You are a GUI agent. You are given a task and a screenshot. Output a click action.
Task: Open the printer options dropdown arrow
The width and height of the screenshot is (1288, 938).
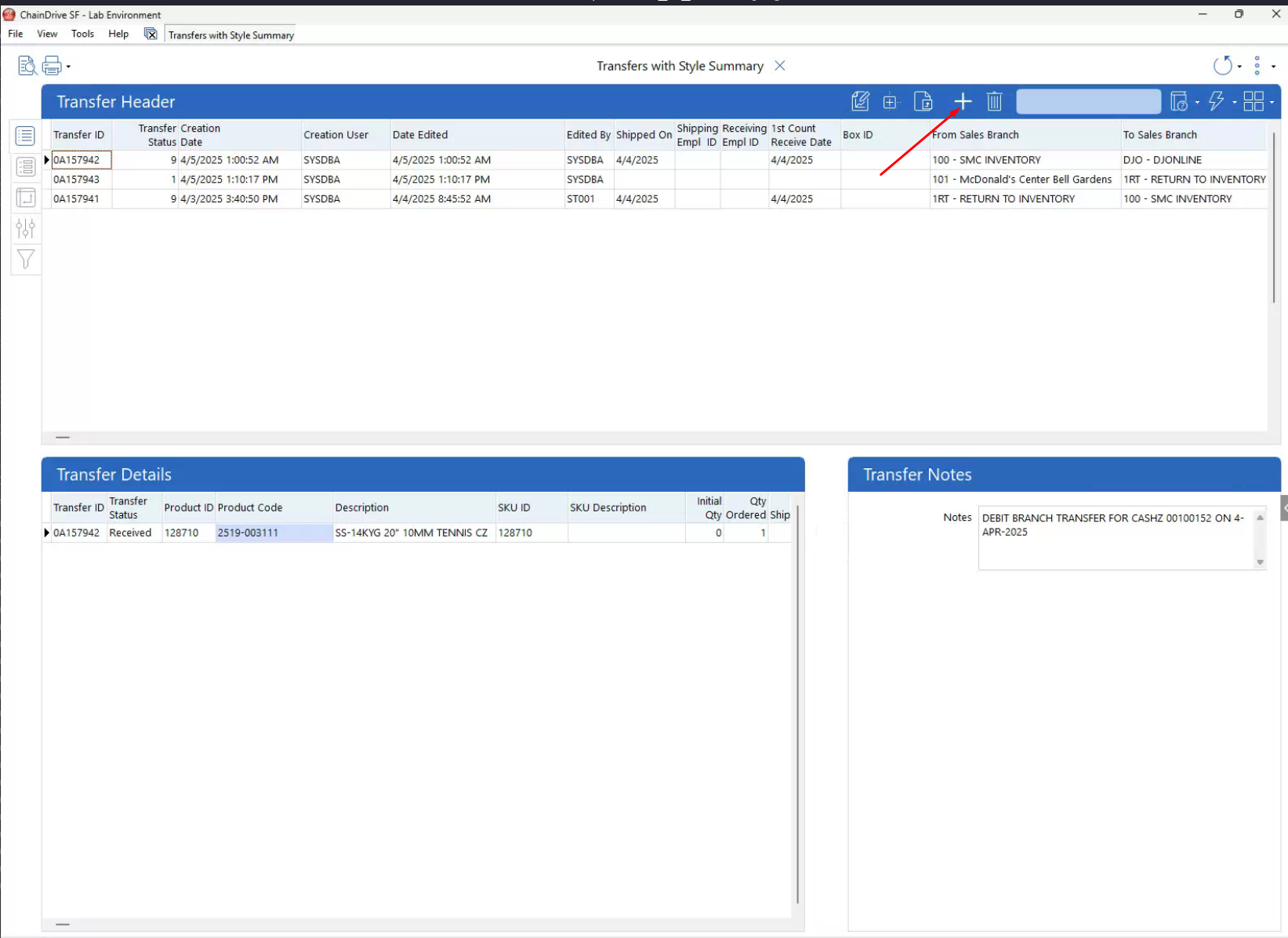[x=68, y=67]
